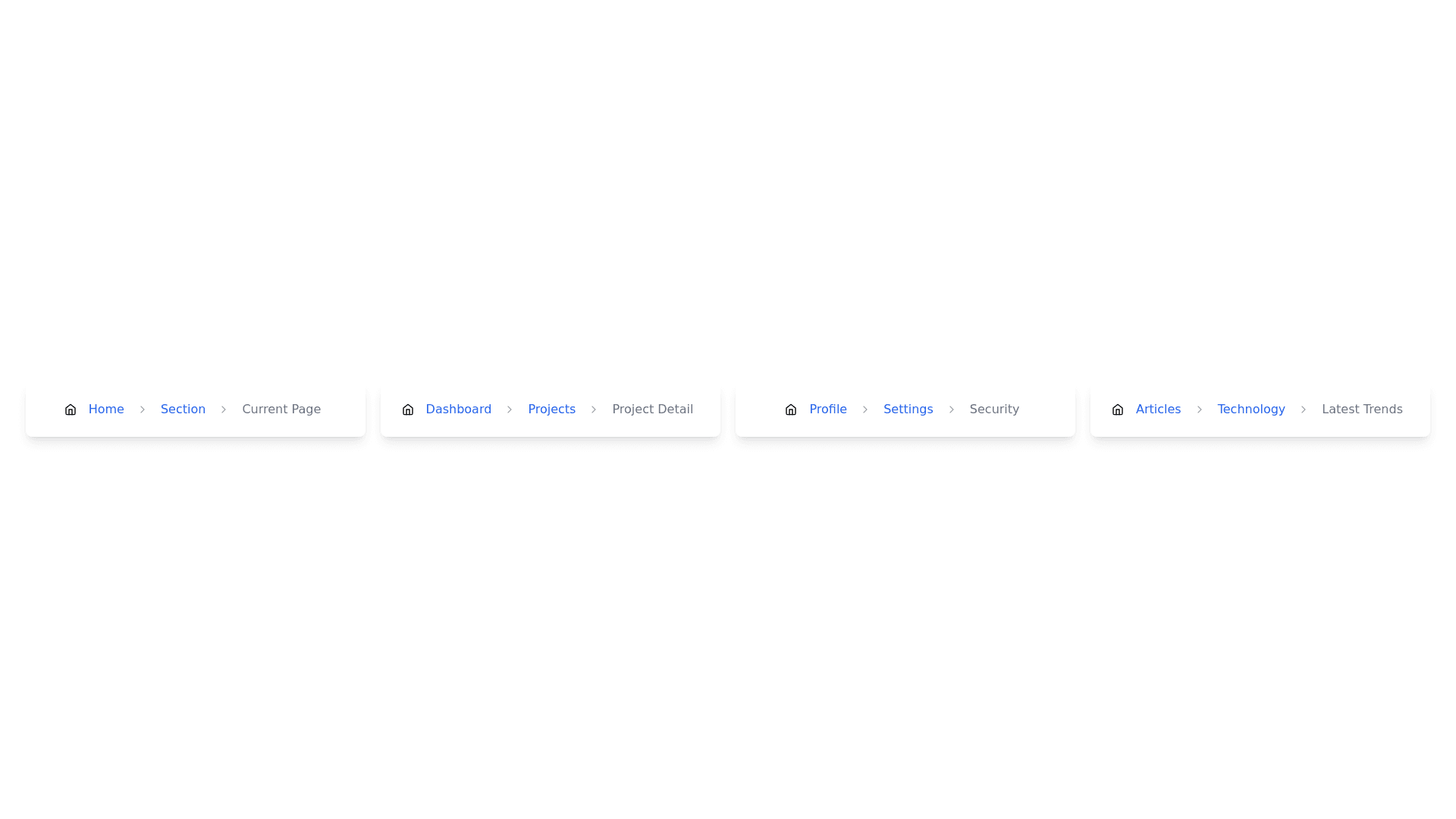The height and width of the screenshot is (819, 1456).
Task: Click the chevron between Home and Section
Action: (x=142, y=409)
